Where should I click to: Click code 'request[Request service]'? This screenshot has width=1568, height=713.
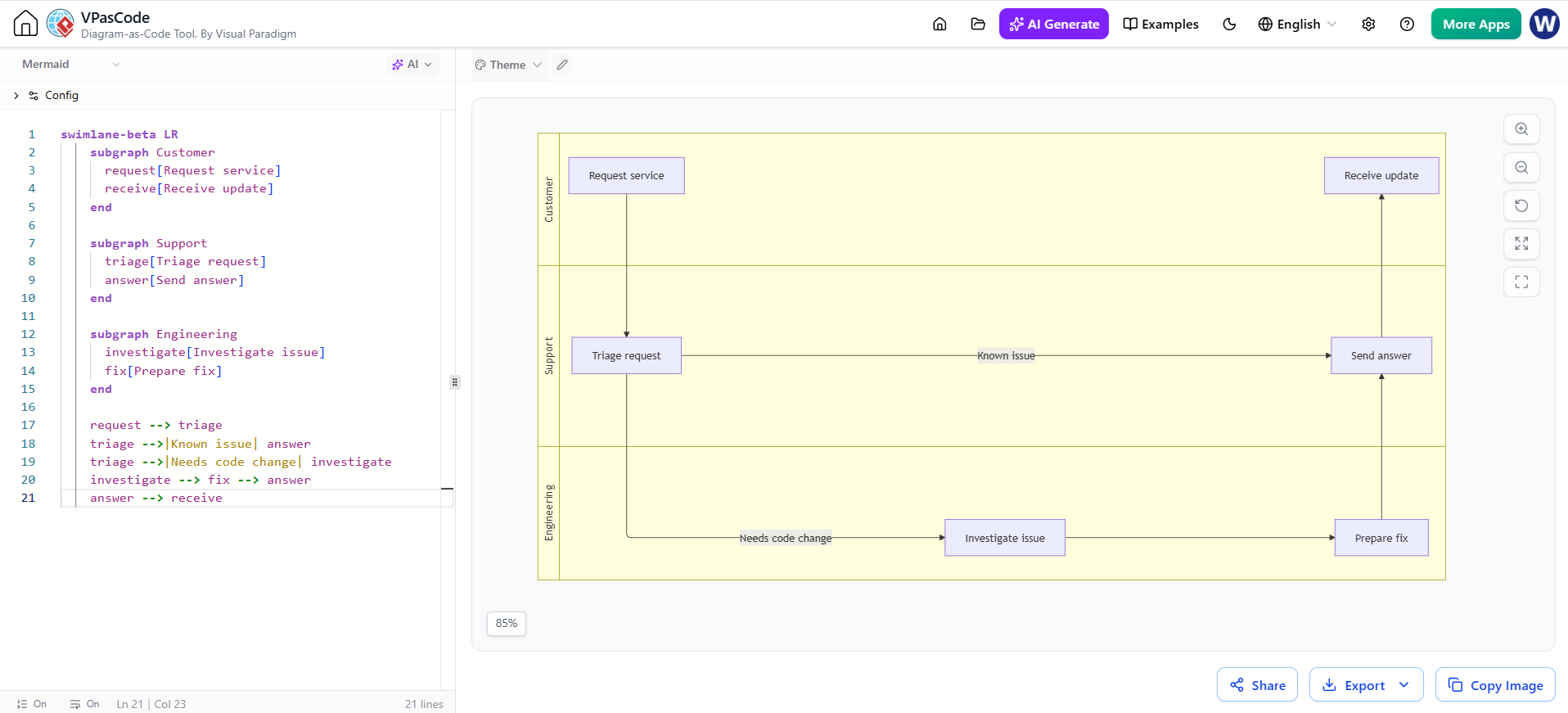coord(192,170)
